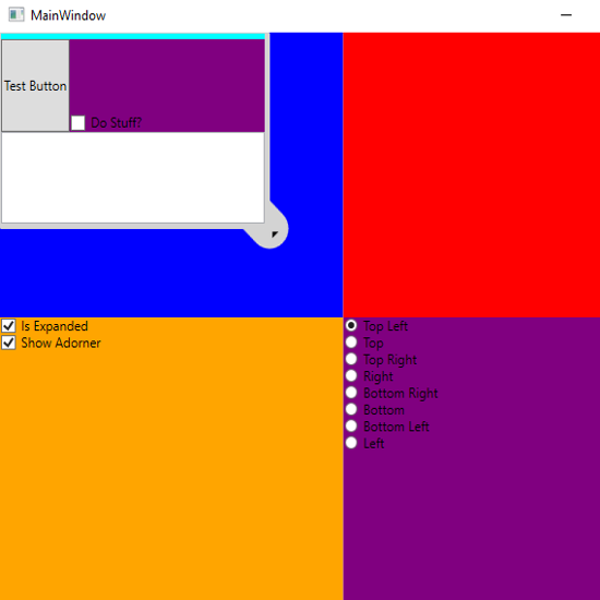Click the empty orange panel area

[x=170, y=470]
